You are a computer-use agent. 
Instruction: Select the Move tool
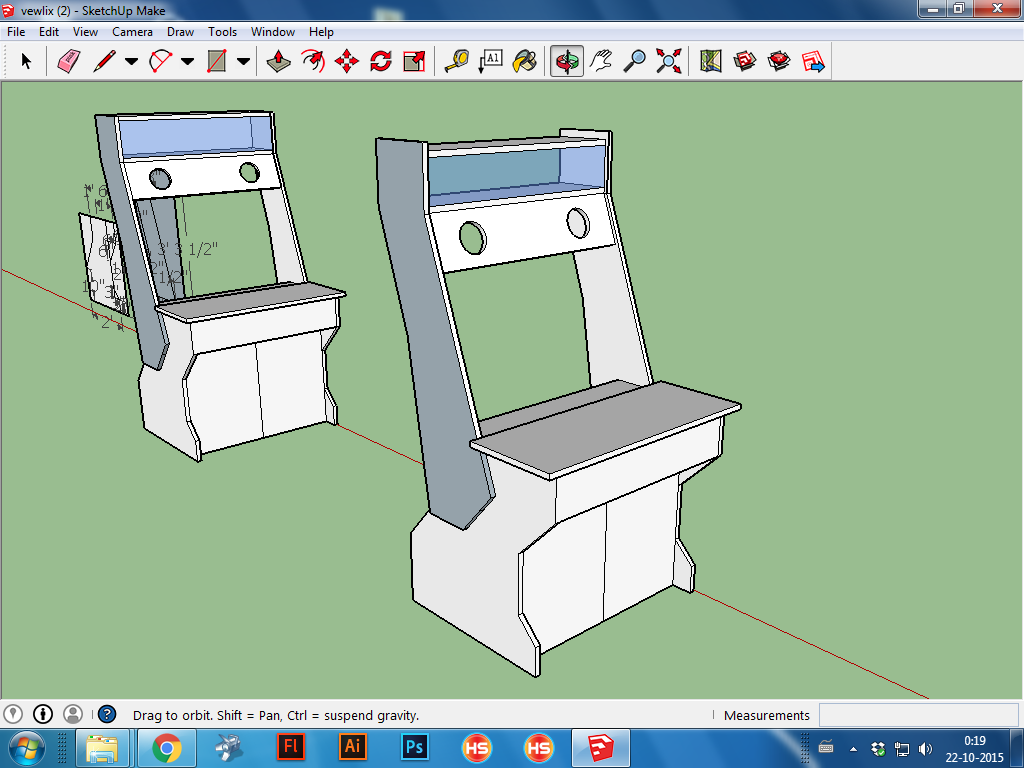(x=346, y=62)
